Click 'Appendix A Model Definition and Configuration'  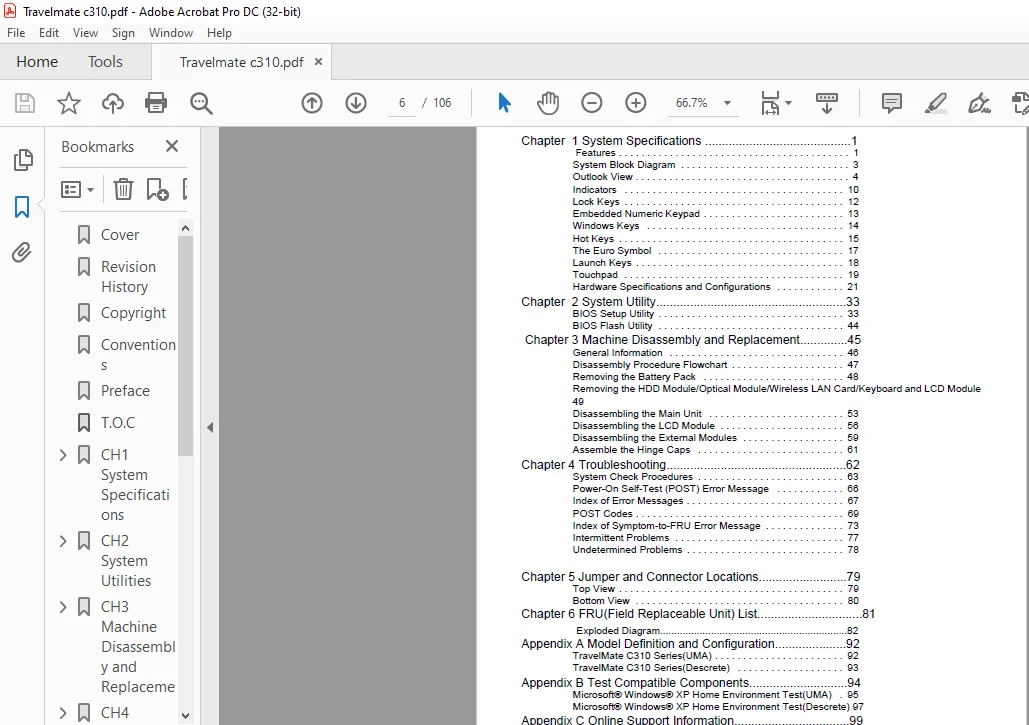(x=690, y=644)
